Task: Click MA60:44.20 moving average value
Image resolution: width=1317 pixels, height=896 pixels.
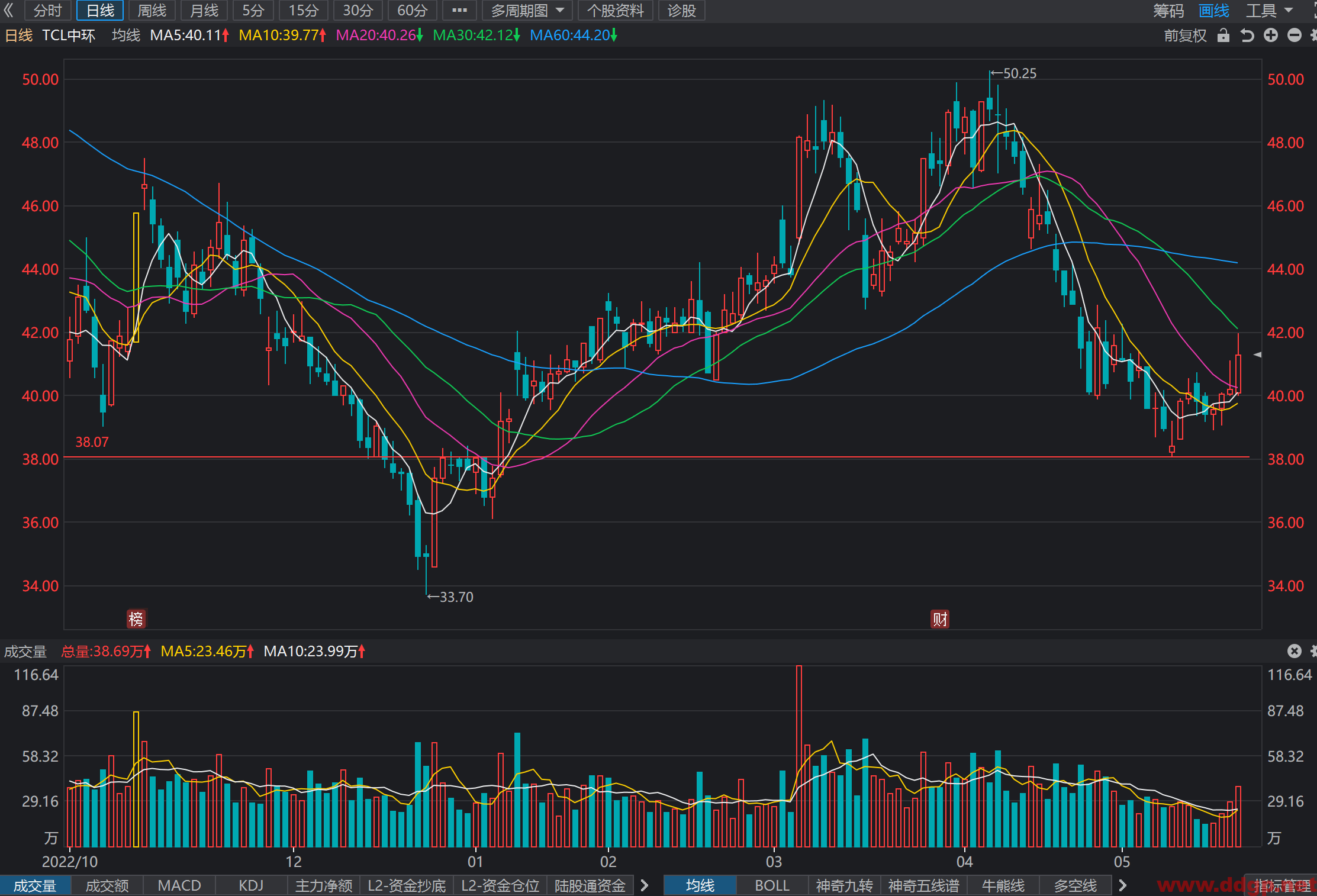Action: point(573,36)
